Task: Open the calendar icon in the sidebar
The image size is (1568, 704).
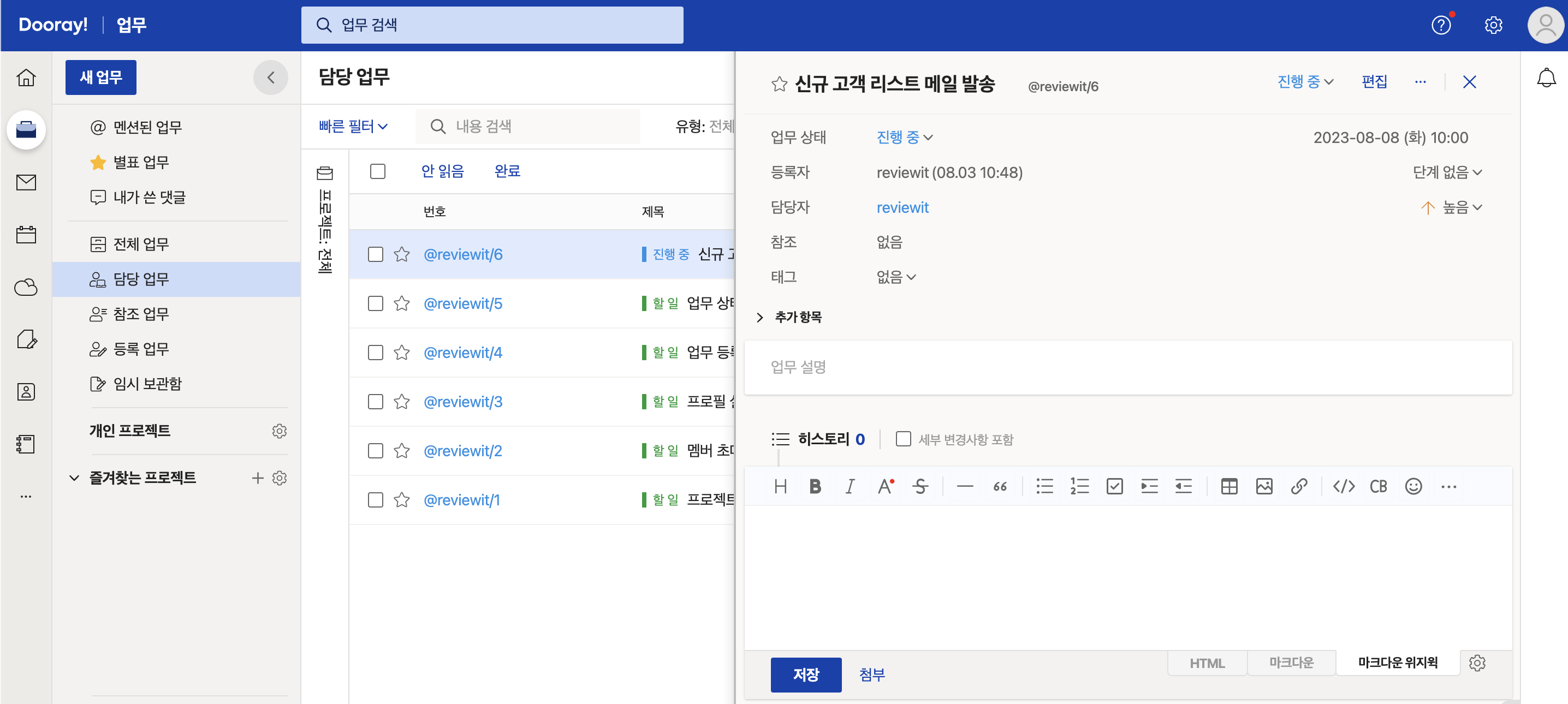Action: (26, 235)
